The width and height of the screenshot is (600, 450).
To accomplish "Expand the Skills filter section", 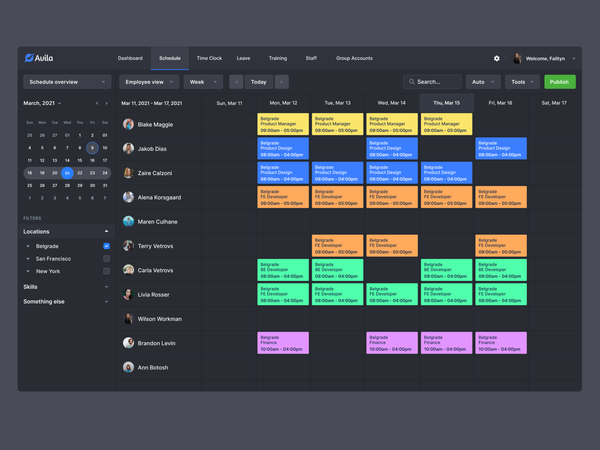I will point(66,287).
